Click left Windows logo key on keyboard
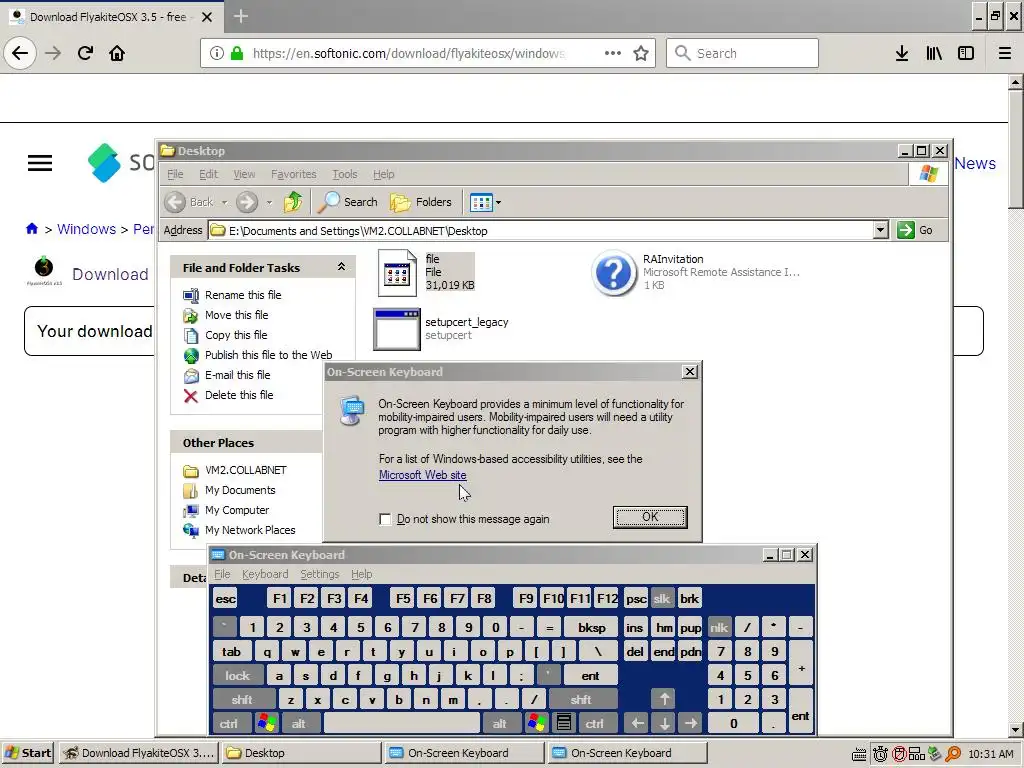Image resolution: width=1024 pixels, height=768 pixels. 266,724
